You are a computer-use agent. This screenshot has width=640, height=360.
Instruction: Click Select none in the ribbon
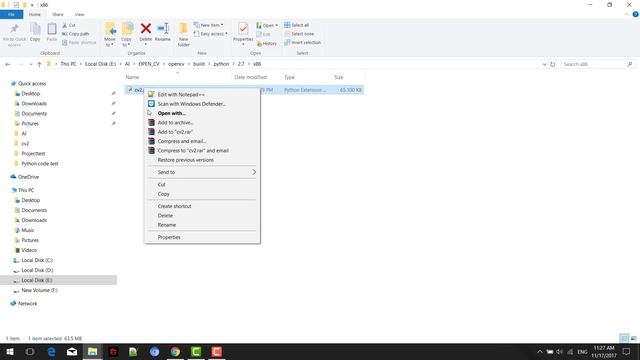299,33
